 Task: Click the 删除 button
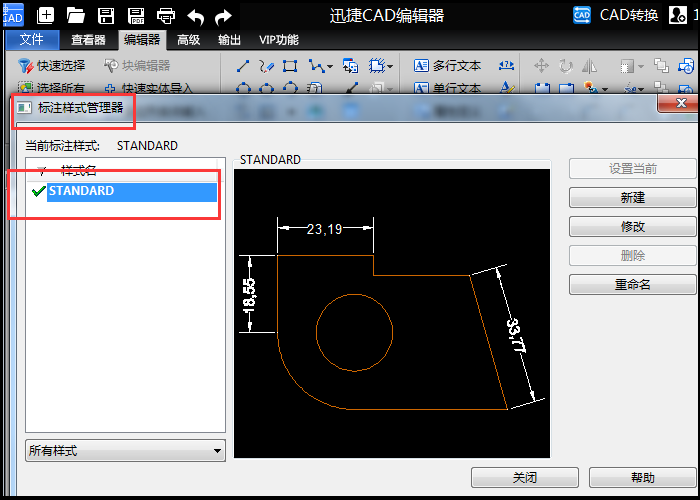pos(633,255)
